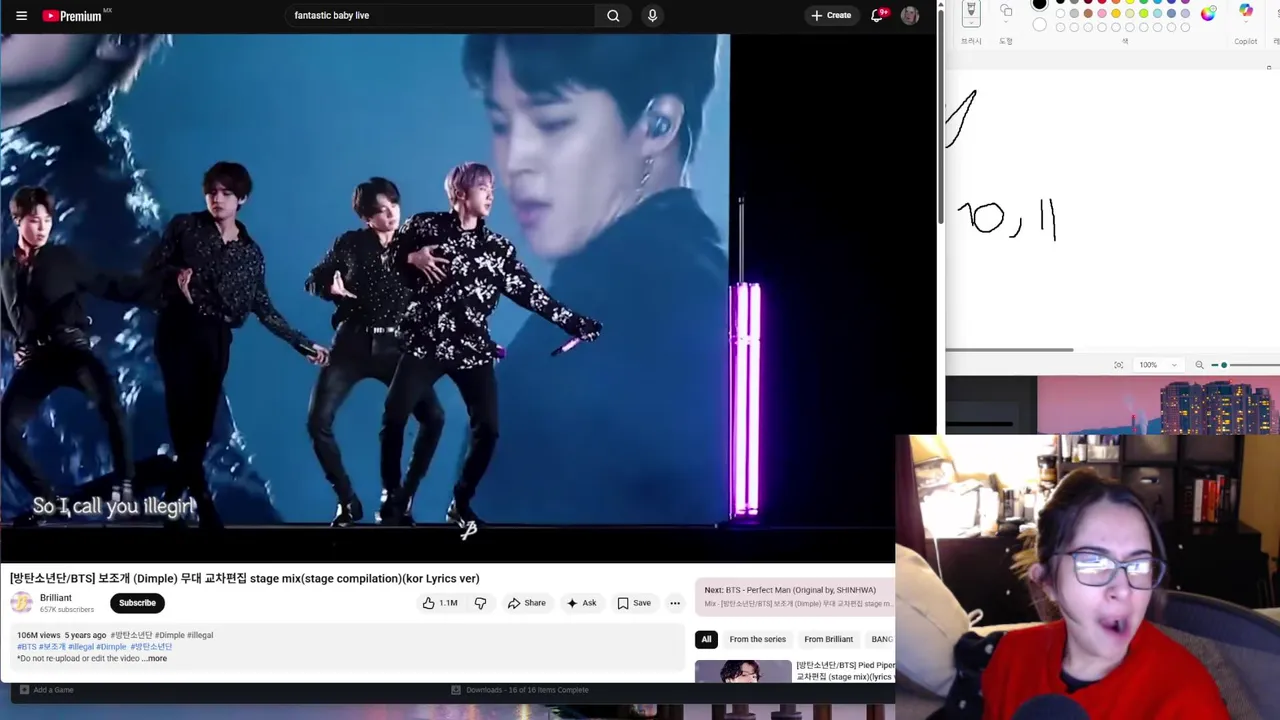
Task: Click the Paint horizontal scrollbar
Action: [x=1010, y=350]
